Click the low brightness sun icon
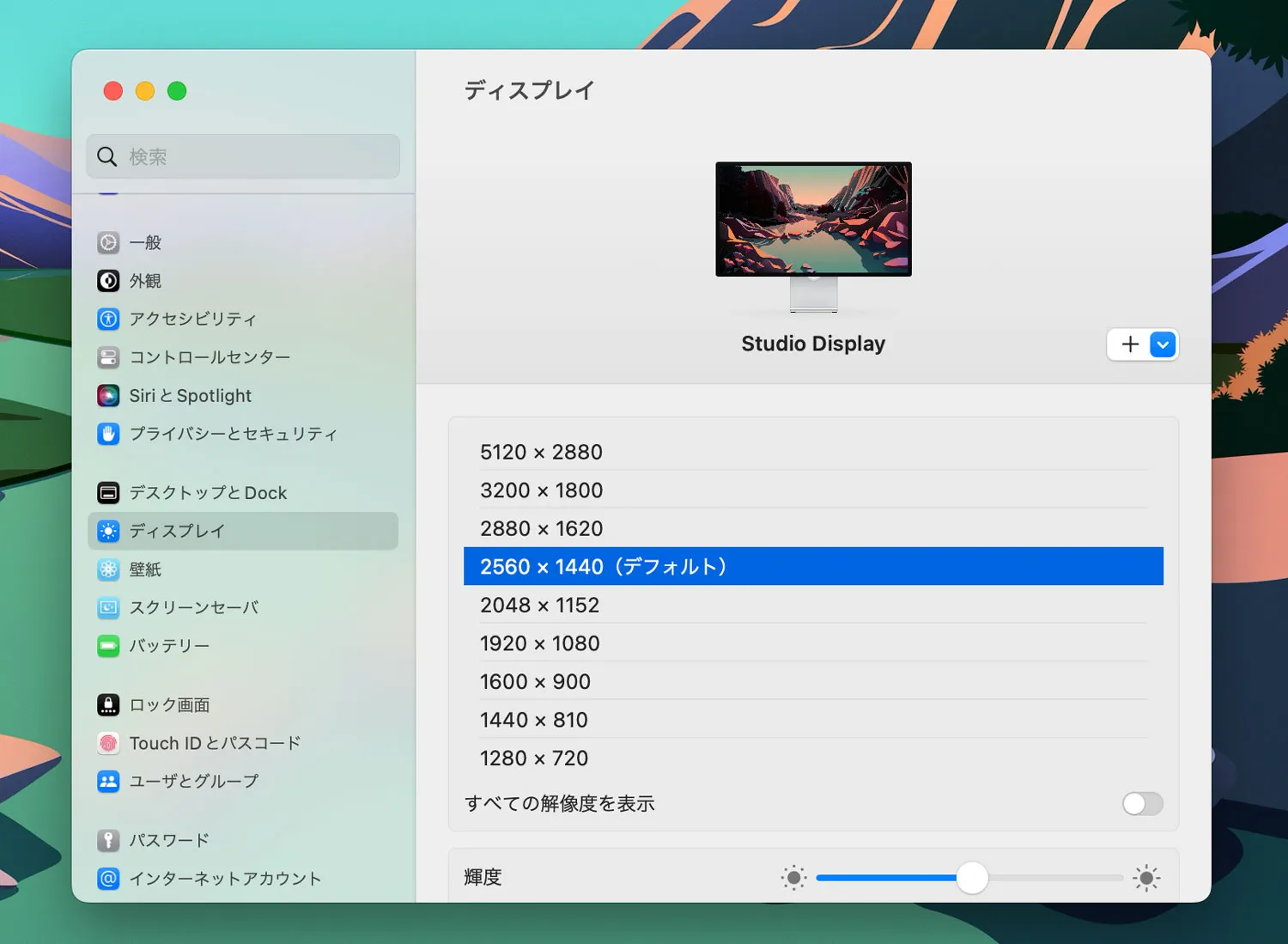 click(794, 878)
